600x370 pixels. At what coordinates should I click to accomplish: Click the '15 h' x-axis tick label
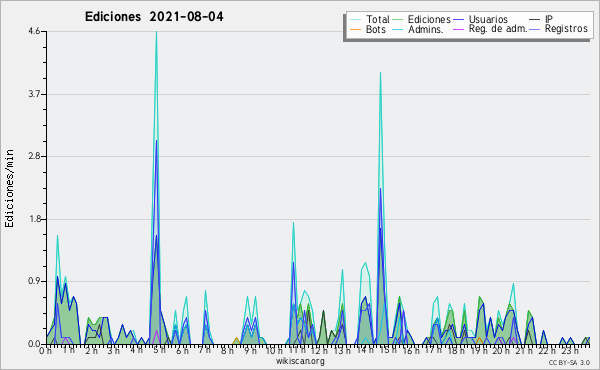pos(388,350)
